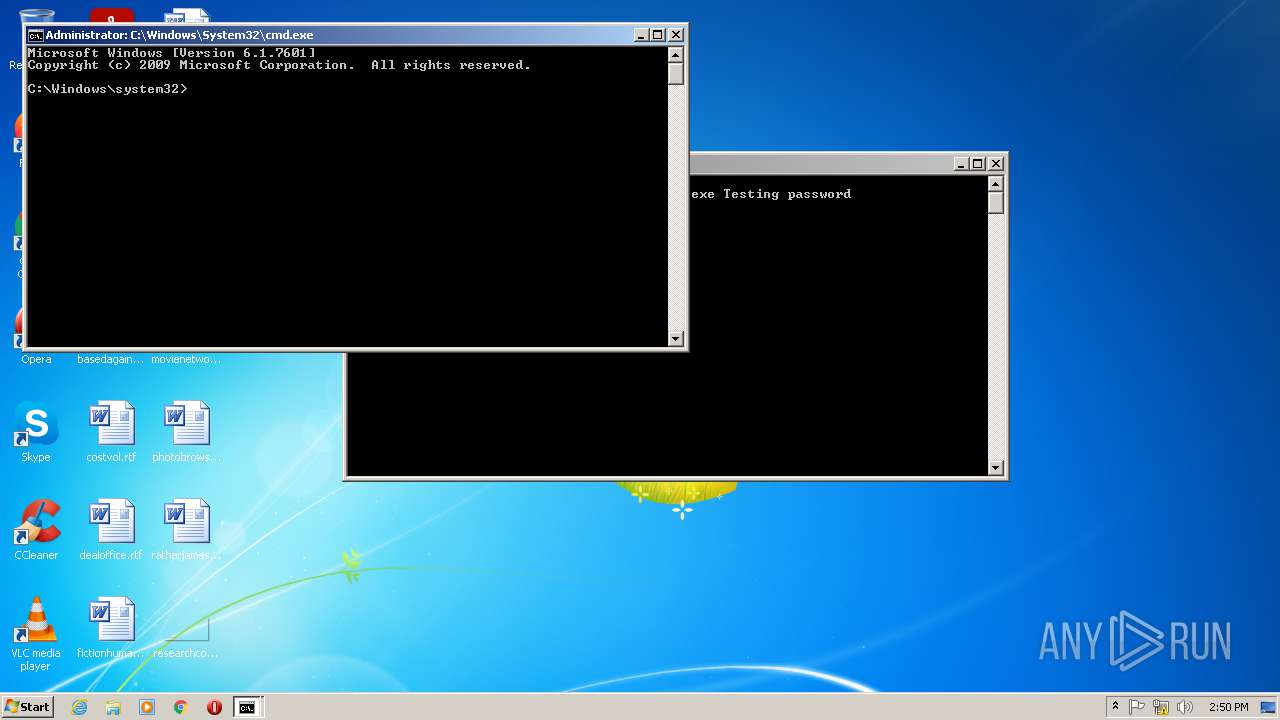Launch Windows Media Player from taskbar
Screen dimensions: 1280x720
(147, 707)
